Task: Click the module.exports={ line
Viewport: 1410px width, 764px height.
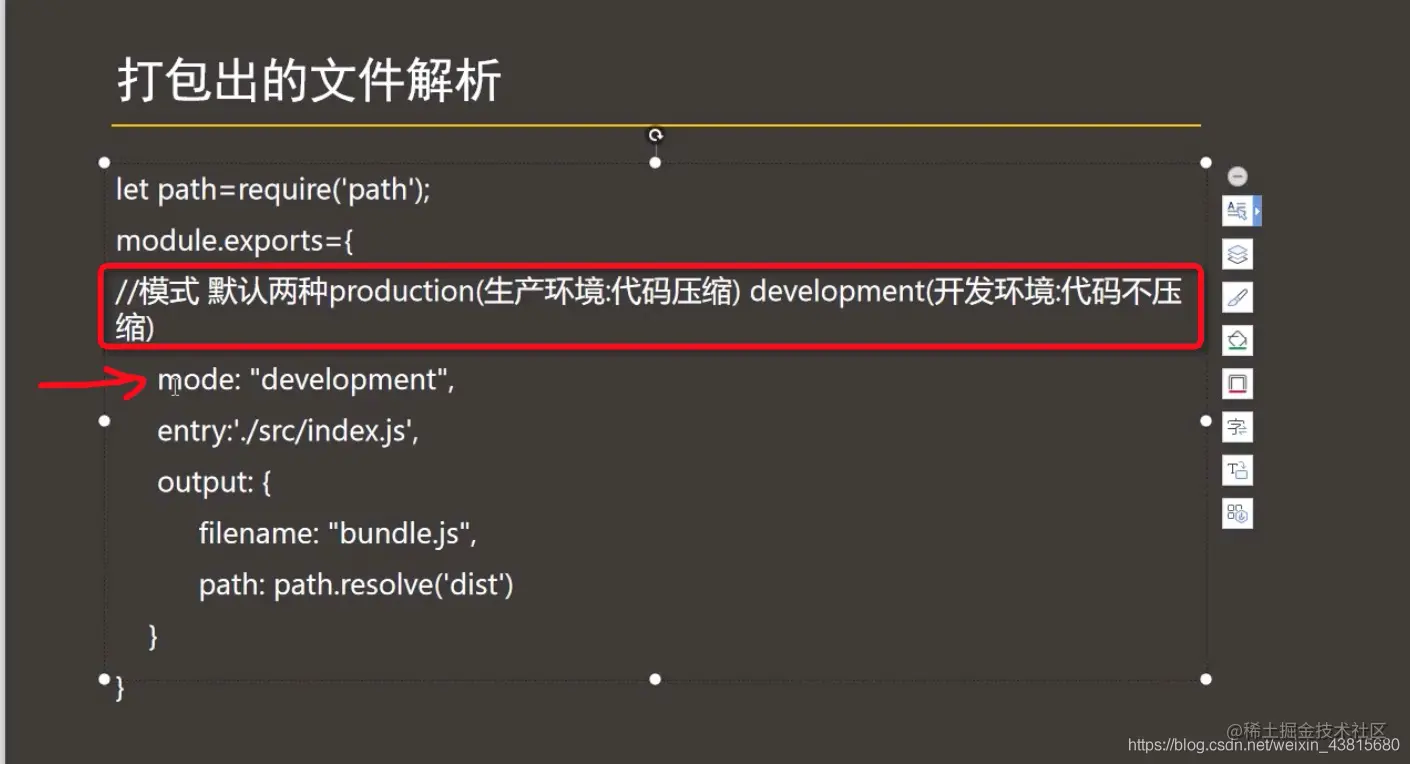Action: pyautogui.click(x=235, y=241)
